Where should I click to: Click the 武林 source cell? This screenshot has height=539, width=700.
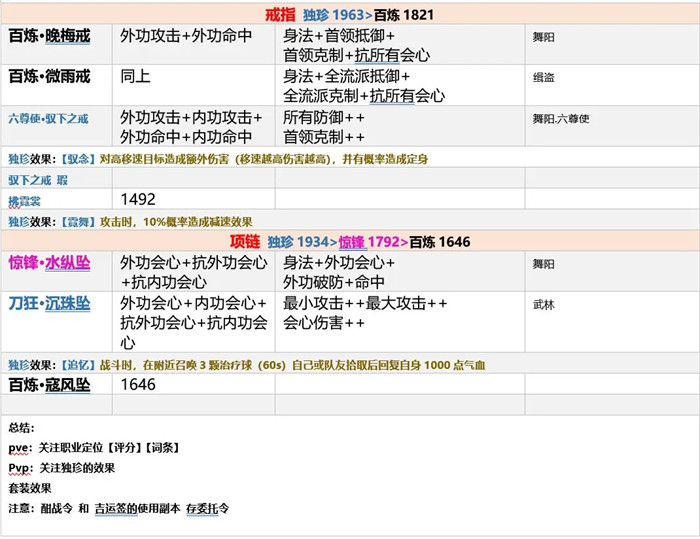tap(612, 322)
